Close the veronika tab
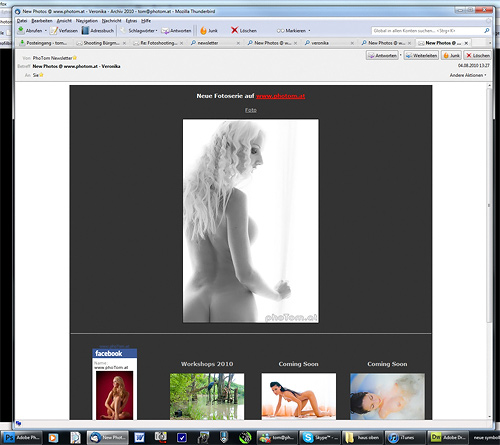 352,43
